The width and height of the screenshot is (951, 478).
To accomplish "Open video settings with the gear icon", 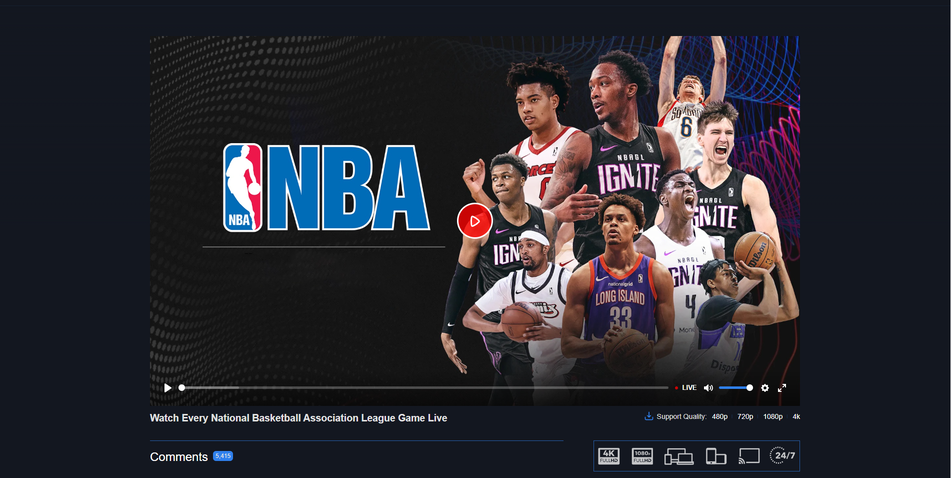I will (765, 388).
